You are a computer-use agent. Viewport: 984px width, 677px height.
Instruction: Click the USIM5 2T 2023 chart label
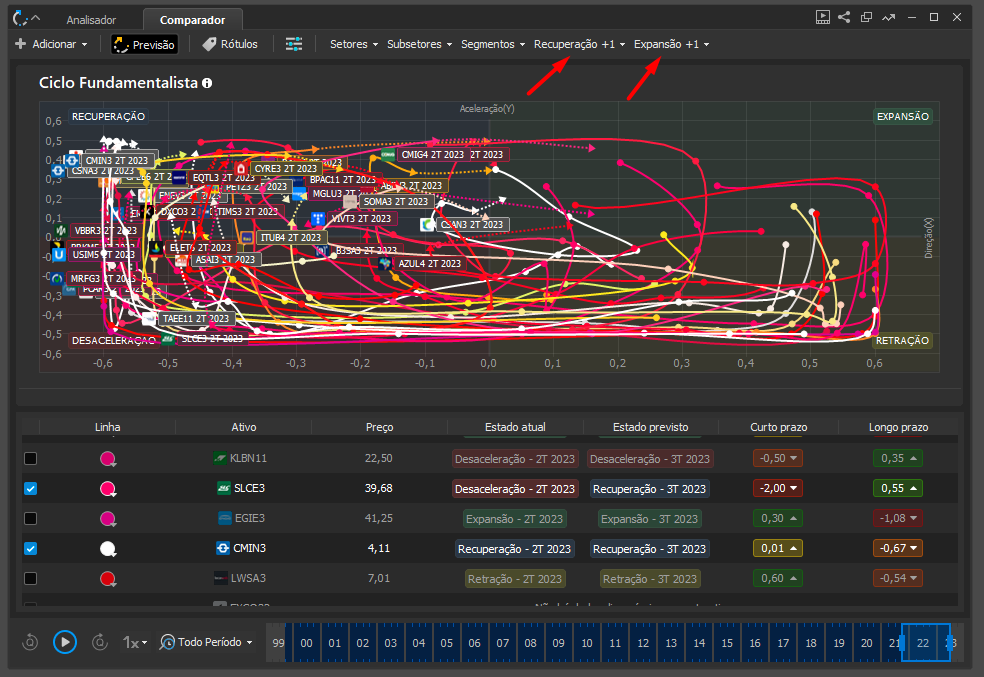pyautogui.click(x=104, y=255)
